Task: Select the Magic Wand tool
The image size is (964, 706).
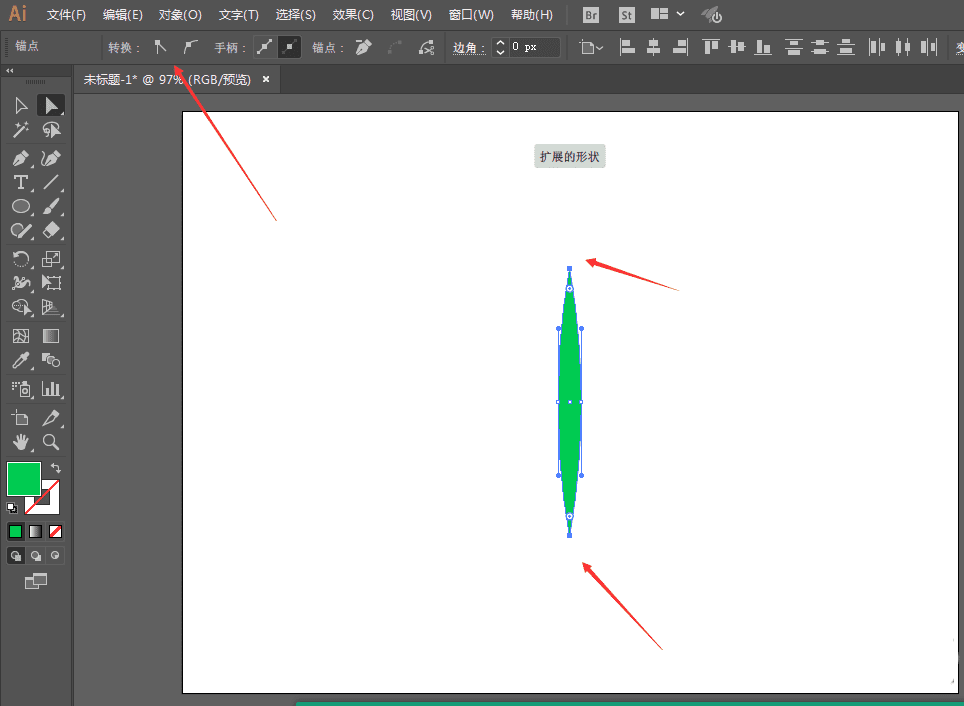Action: (21, 130)
